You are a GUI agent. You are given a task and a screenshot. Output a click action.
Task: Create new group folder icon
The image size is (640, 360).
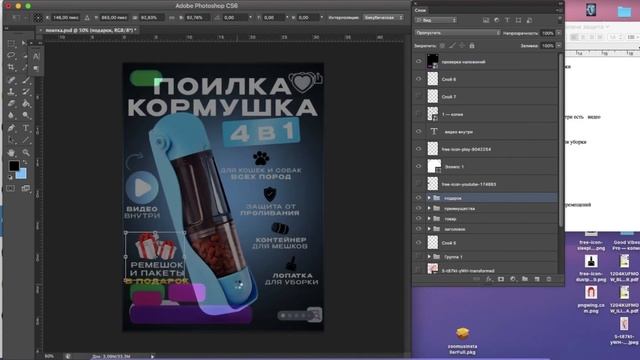click(x=525, y=279)
